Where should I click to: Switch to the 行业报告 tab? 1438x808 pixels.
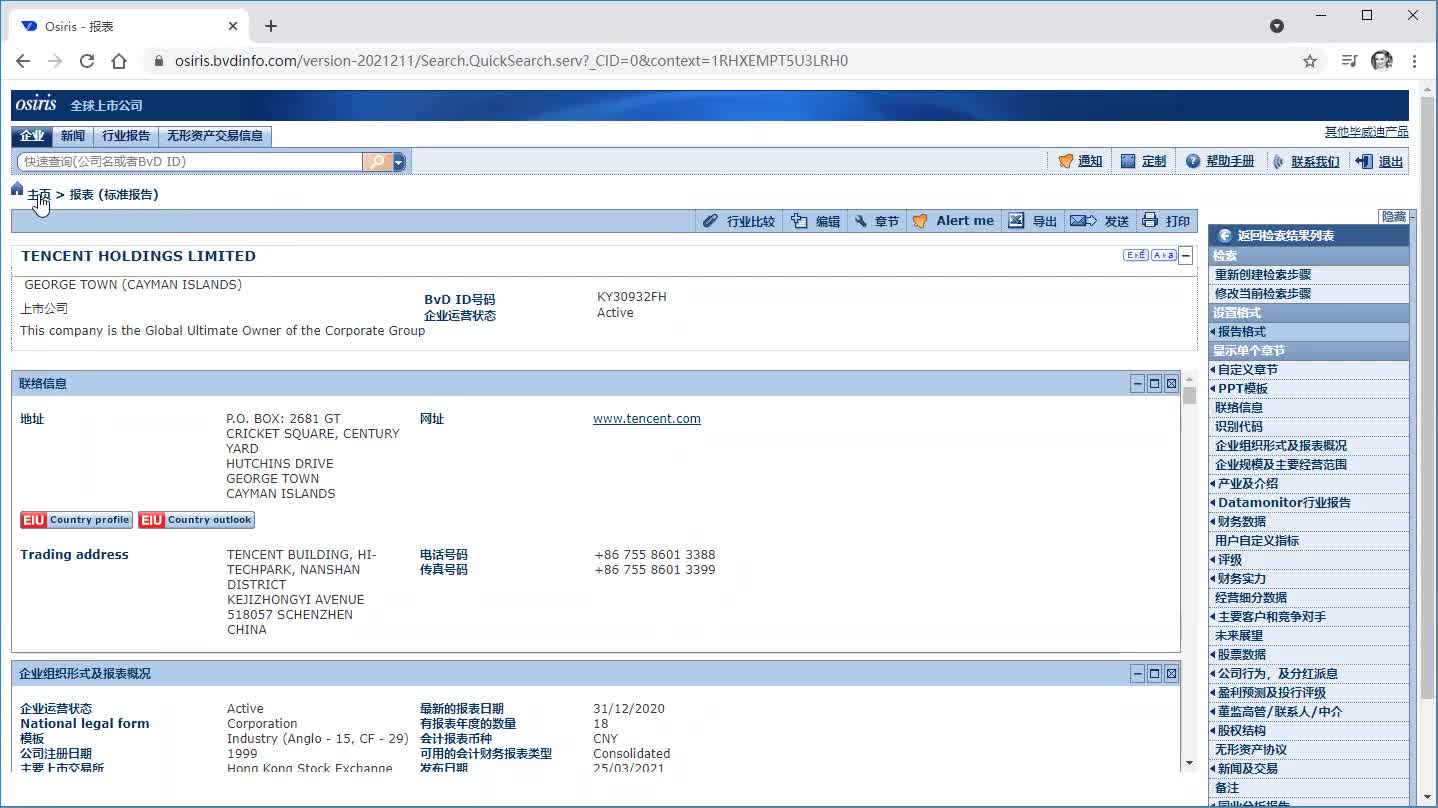(x=126, y=136)
